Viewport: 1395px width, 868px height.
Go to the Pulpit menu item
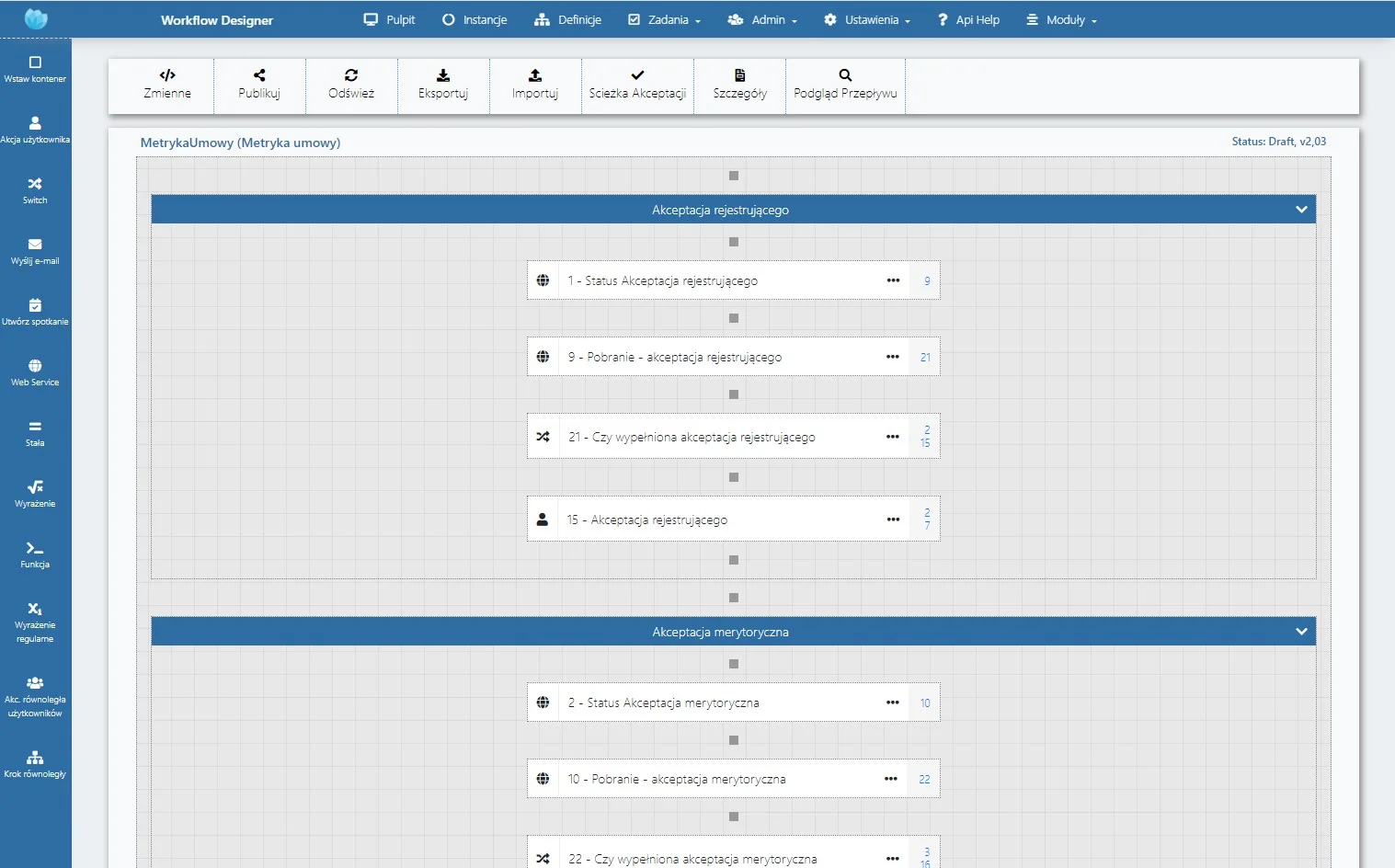point(390,19)
